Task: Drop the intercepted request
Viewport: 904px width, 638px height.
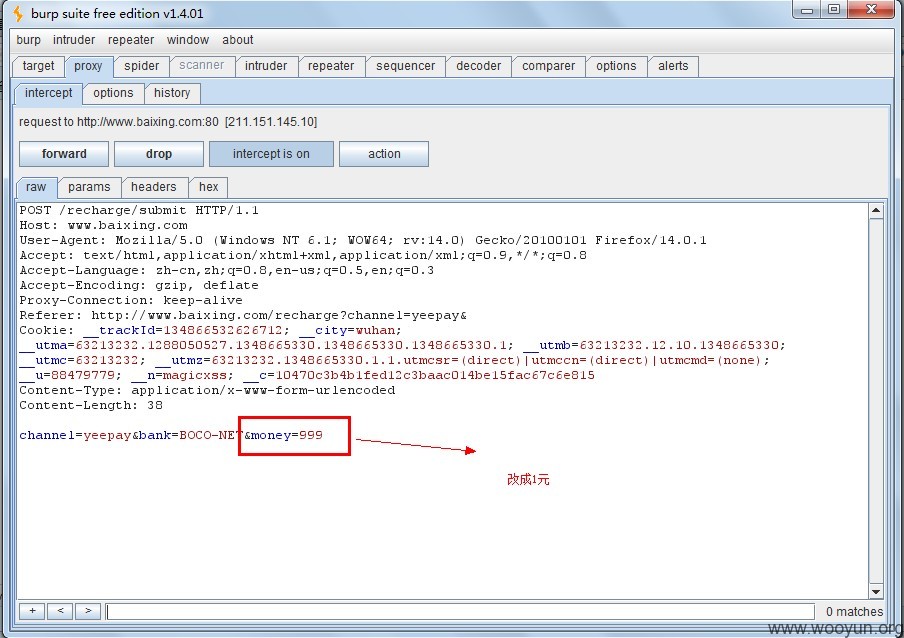Action: [x=159, y=154]
